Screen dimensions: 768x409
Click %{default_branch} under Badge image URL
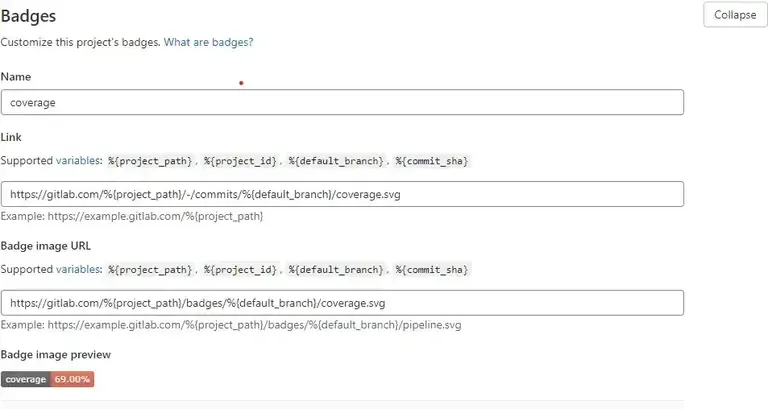[x=336, y=269]
